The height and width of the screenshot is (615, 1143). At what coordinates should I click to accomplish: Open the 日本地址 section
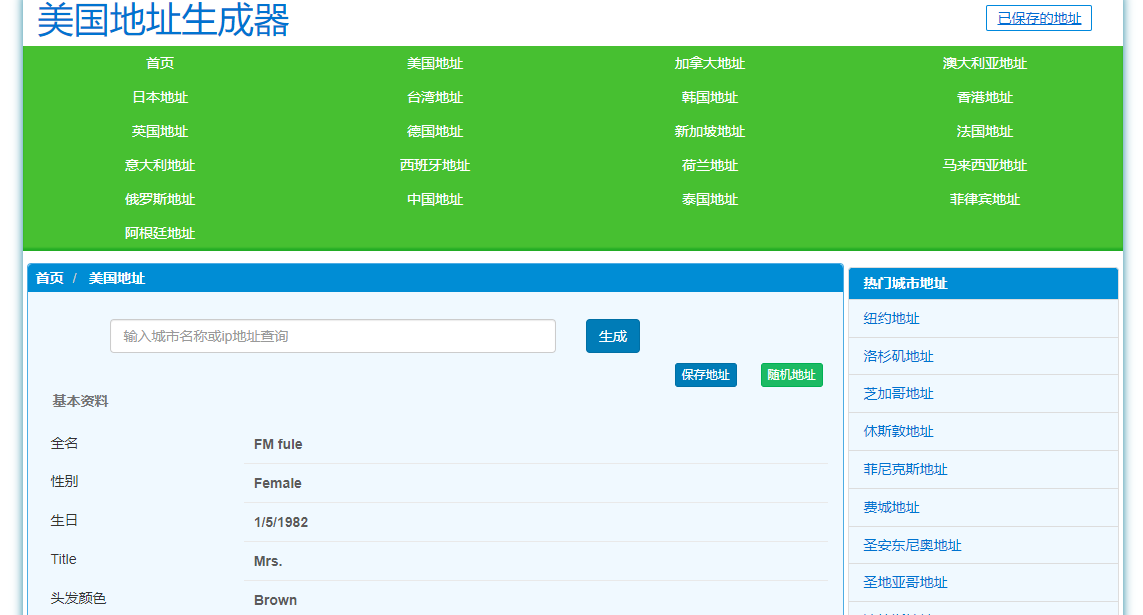pos(159,97)
